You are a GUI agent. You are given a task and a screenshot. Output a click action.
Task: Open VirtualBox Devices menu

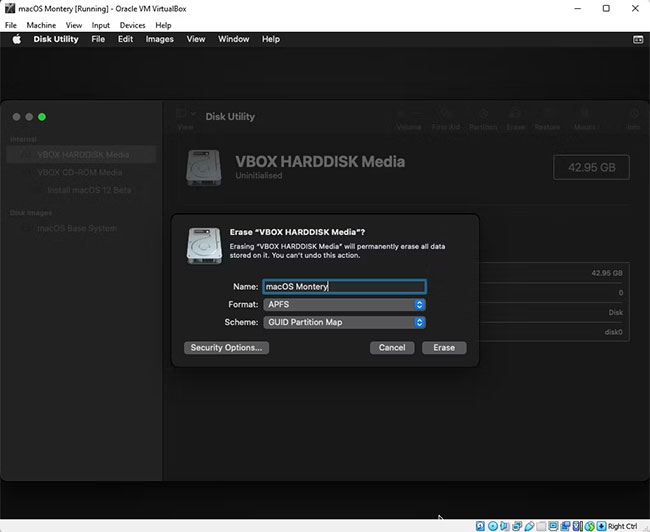click(132, 25)
